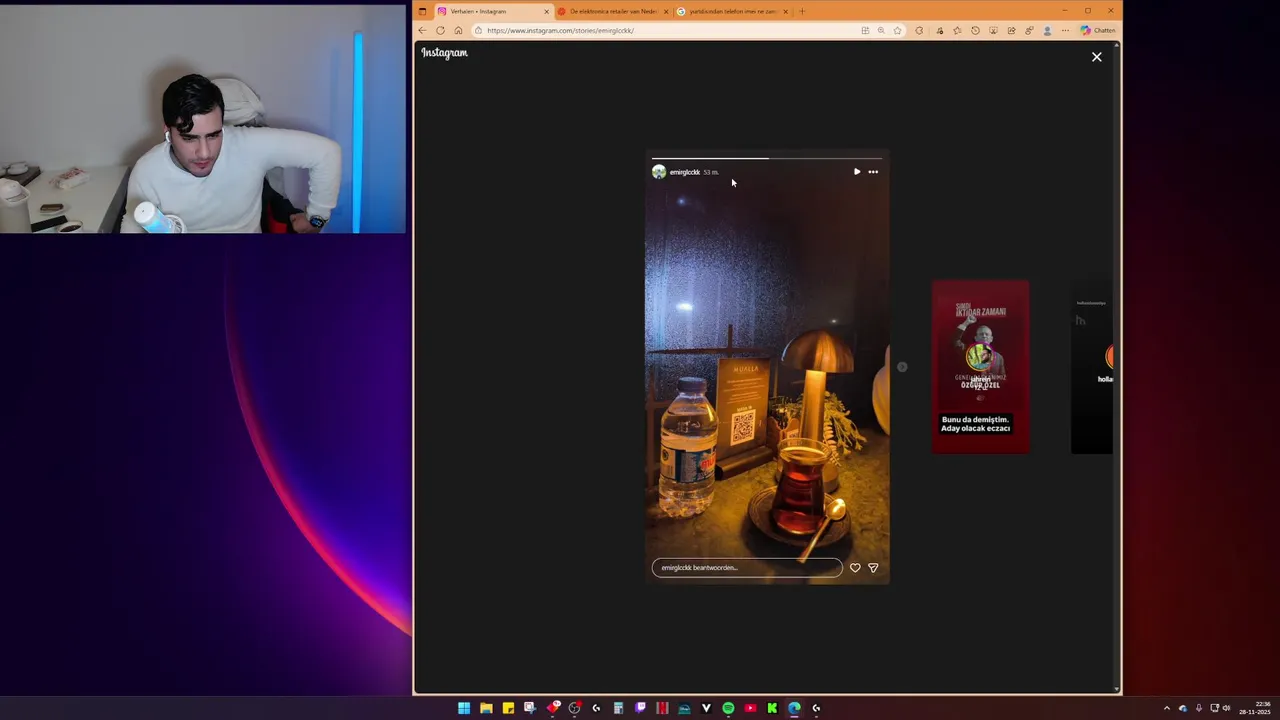Like the story with the heart icon
Screen dimensions: 1280x720
pyautogui.click(x=855, y=568)
